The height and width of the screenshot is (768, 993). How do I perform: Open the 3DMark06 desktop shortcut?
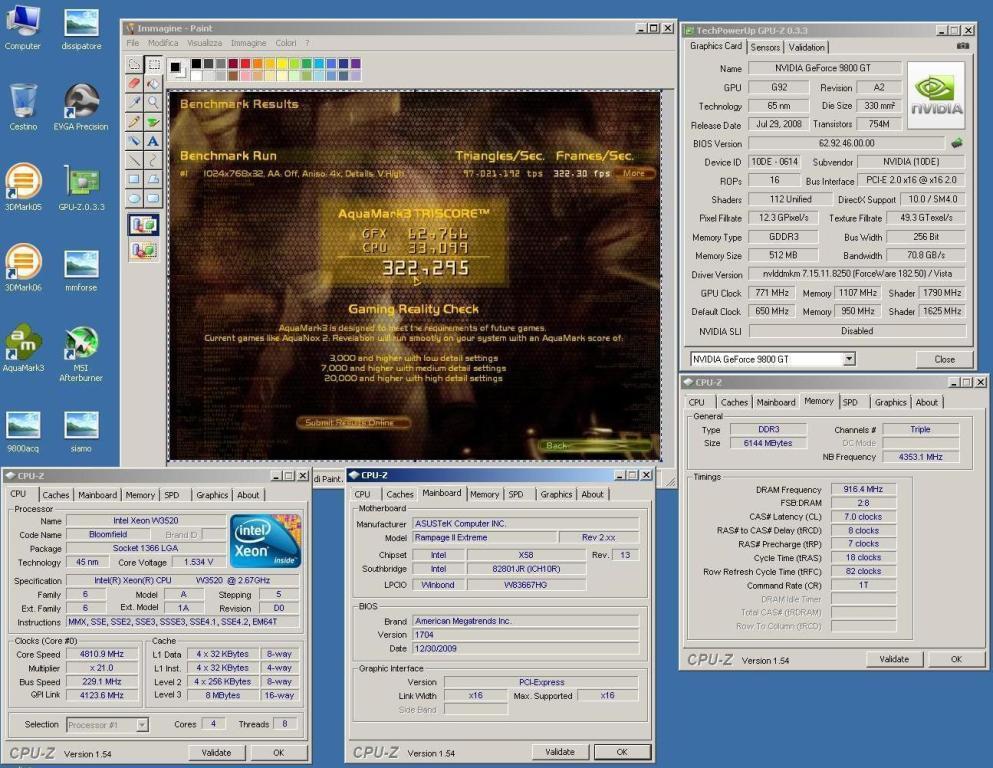23,267
